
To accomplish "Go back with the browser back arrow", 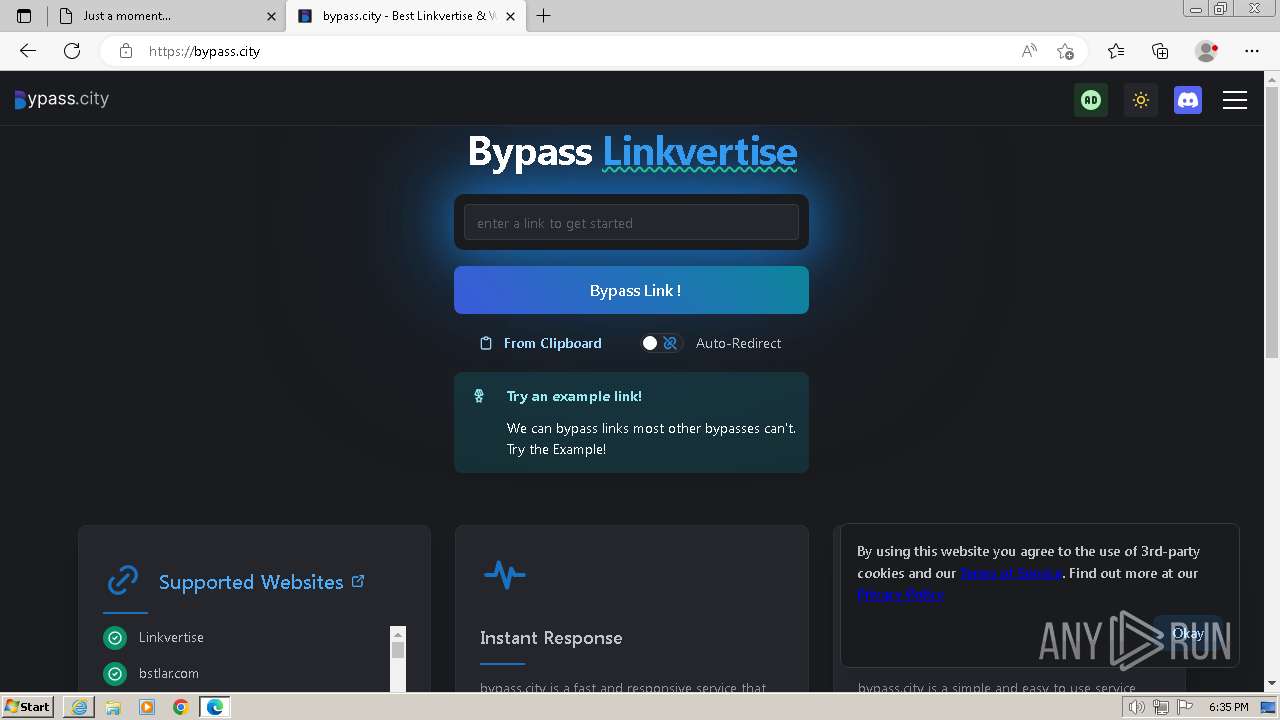I will pos(28,51).
